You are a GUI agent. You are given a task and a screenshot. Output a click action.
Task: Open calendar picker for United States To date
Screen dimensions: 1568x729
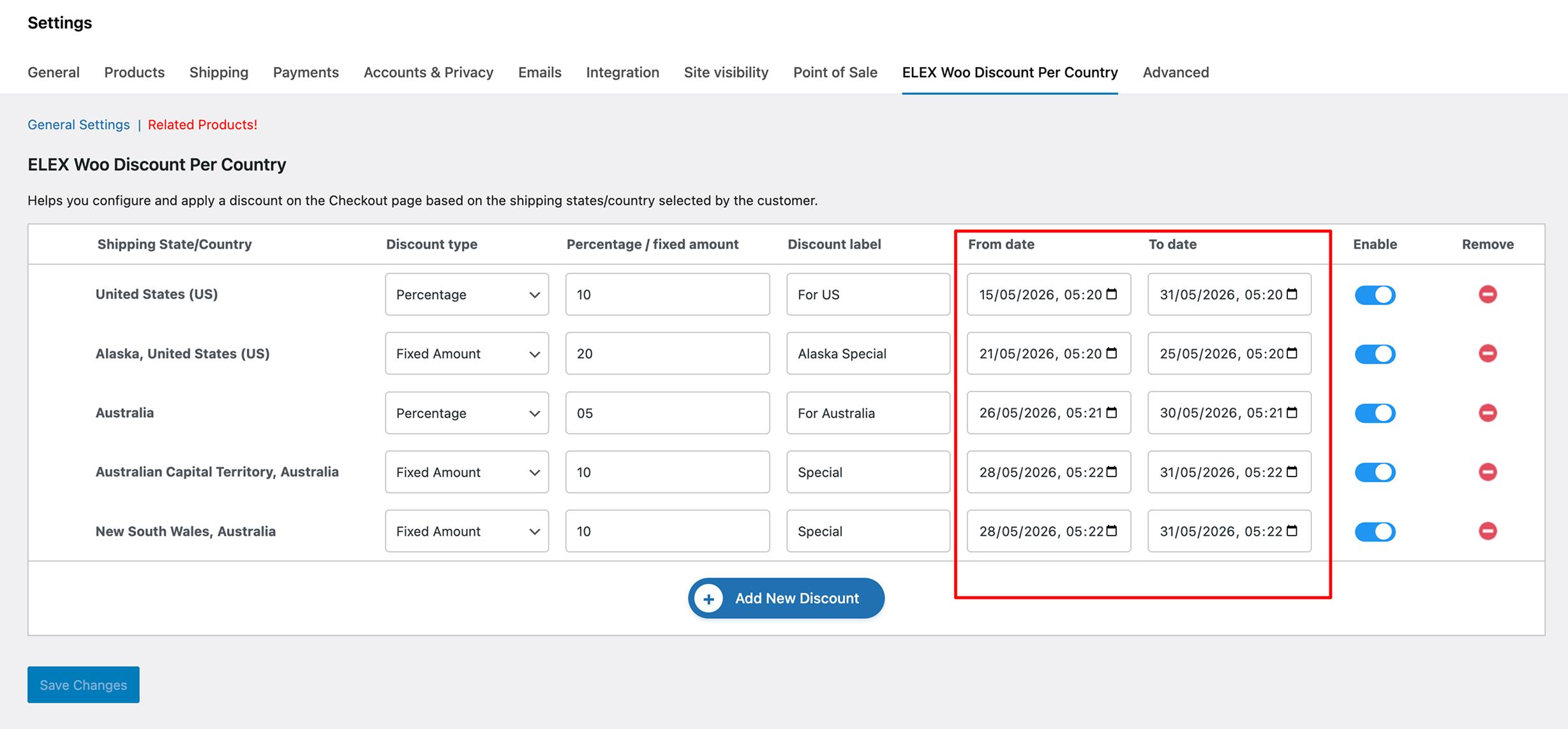pos(1292,293)
